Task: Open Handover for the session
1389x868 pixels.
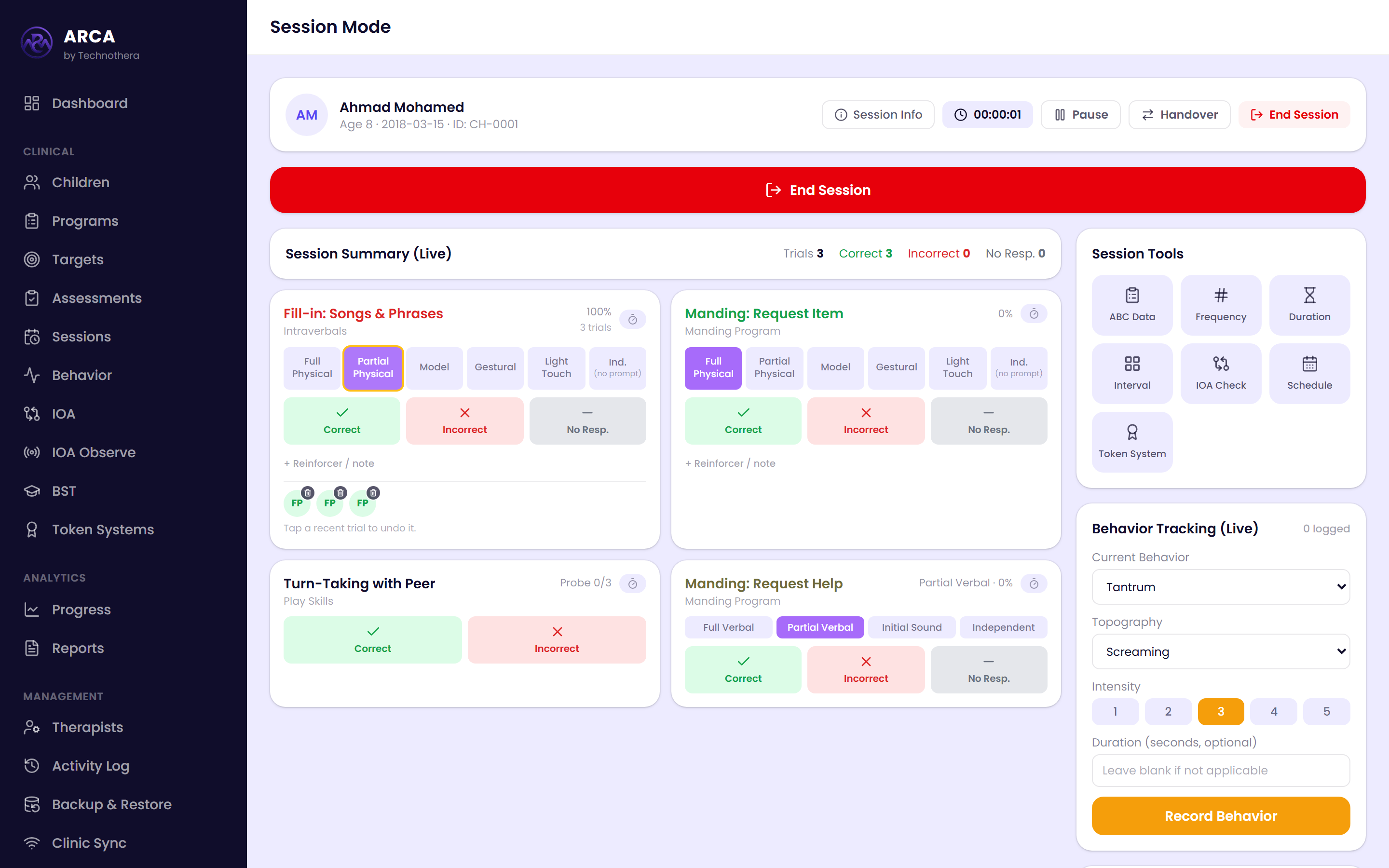Action: [1179, 115]
